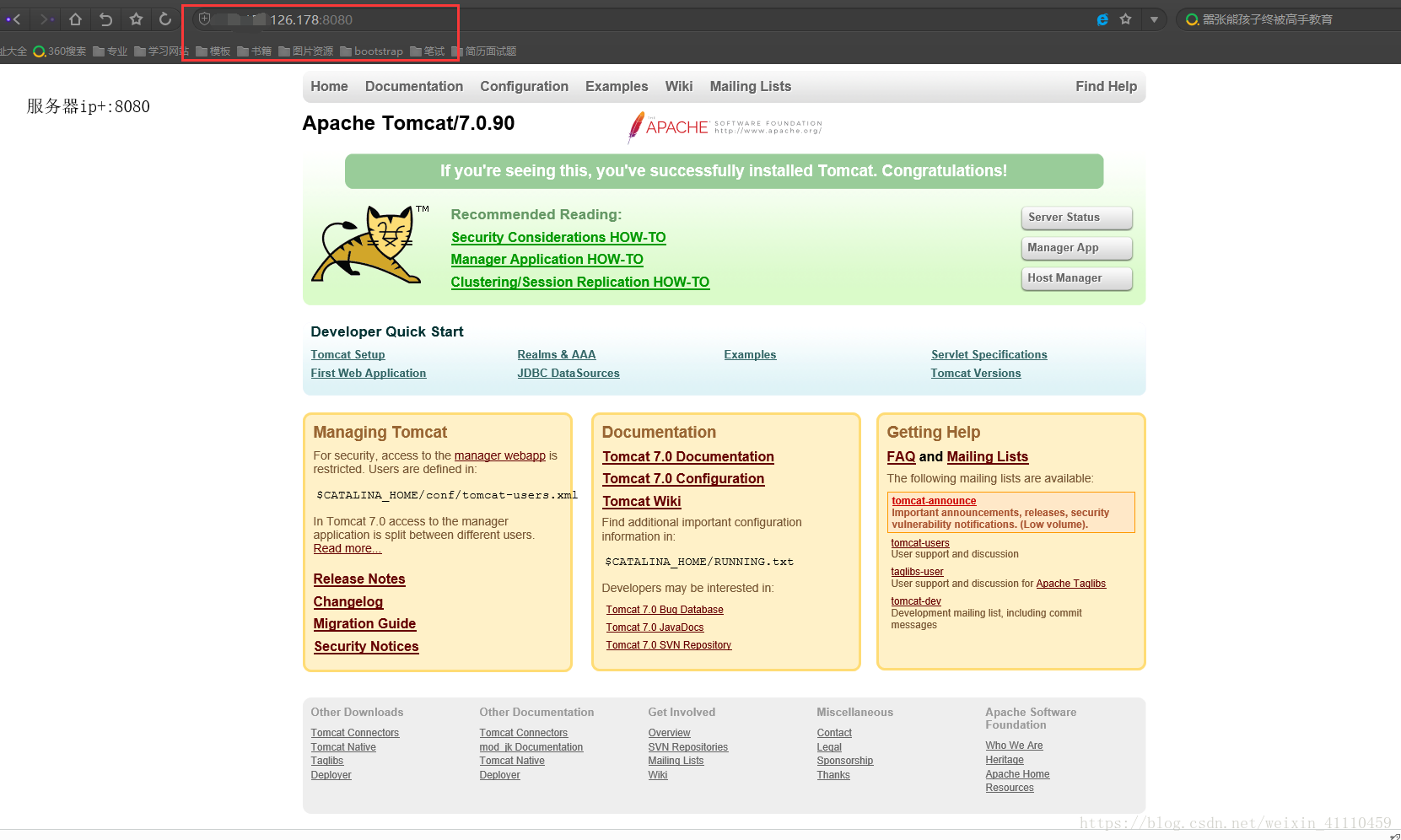Open the Changelog link
This screenshot has height=840, width=1401.
pyautogui.click(x=348, y=602)
